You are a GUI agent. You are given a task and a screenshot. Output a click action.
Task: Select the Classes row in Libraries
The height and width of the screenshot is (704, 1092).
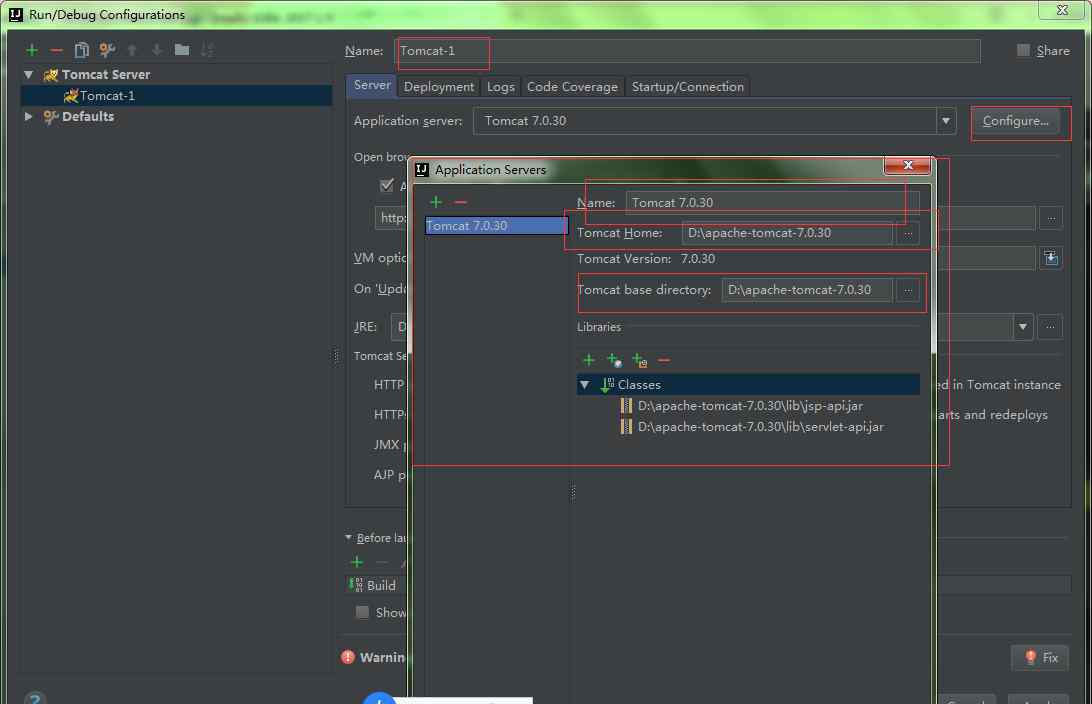(x=748, y=385)
